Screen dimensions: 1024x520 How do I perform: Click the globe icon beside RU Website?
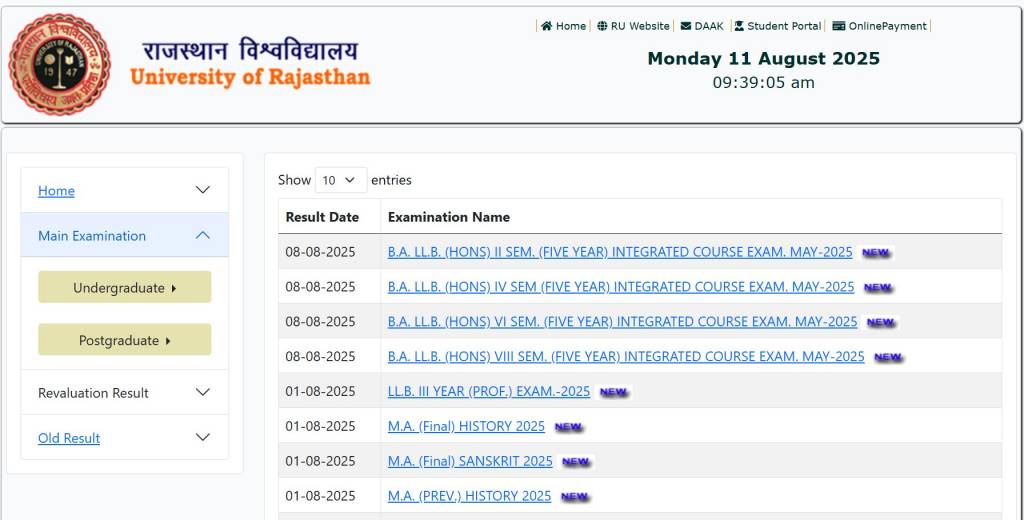coord(602,26)
